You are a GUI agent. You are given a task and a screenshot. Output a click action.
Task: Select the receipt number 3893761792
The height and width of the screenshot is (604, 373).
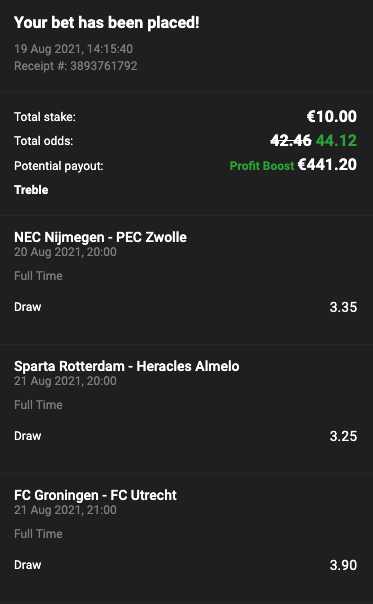(104, 66)
